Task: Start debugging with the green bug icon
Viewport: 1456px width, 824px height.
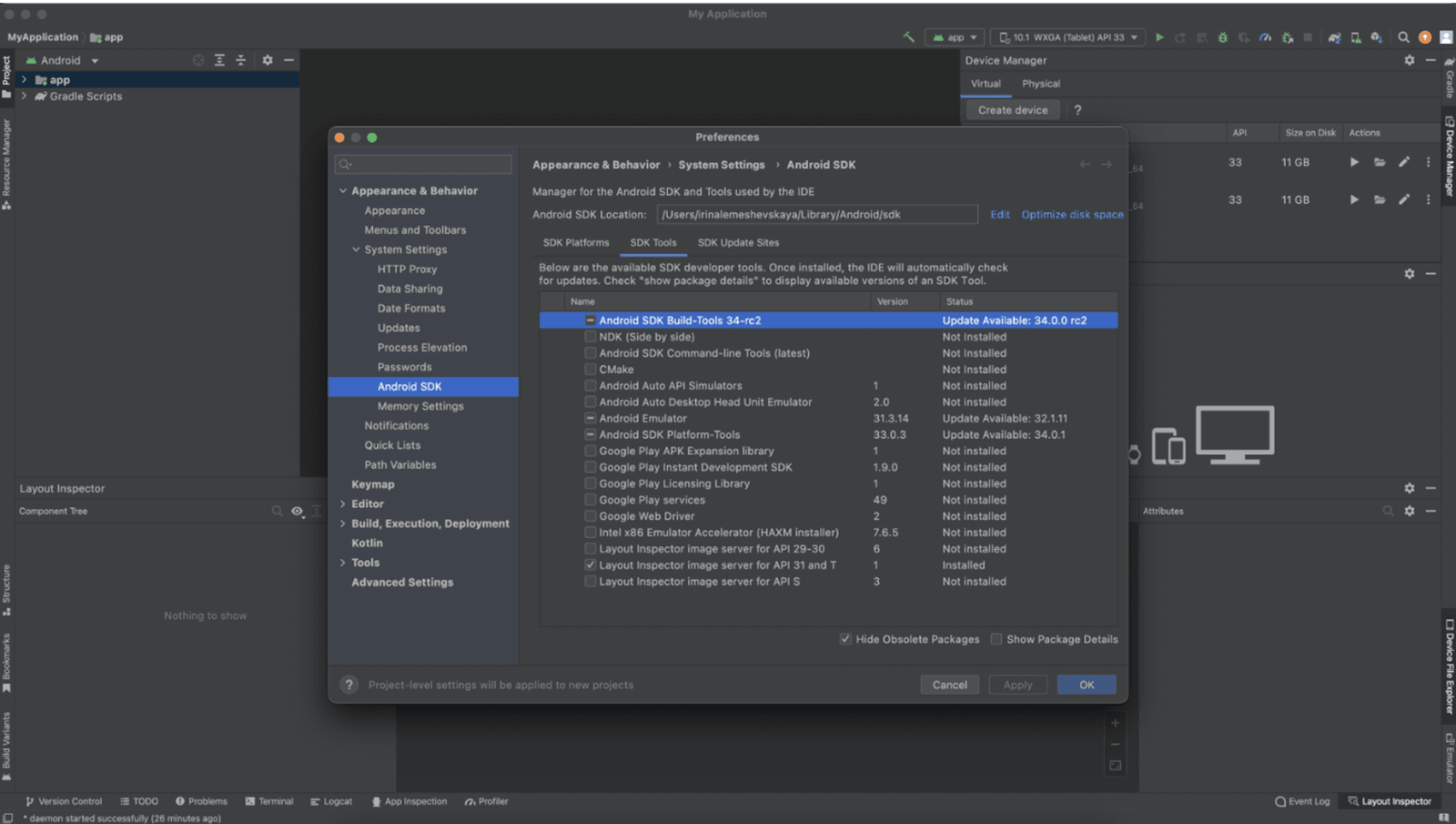Action: click(1222, 37)
